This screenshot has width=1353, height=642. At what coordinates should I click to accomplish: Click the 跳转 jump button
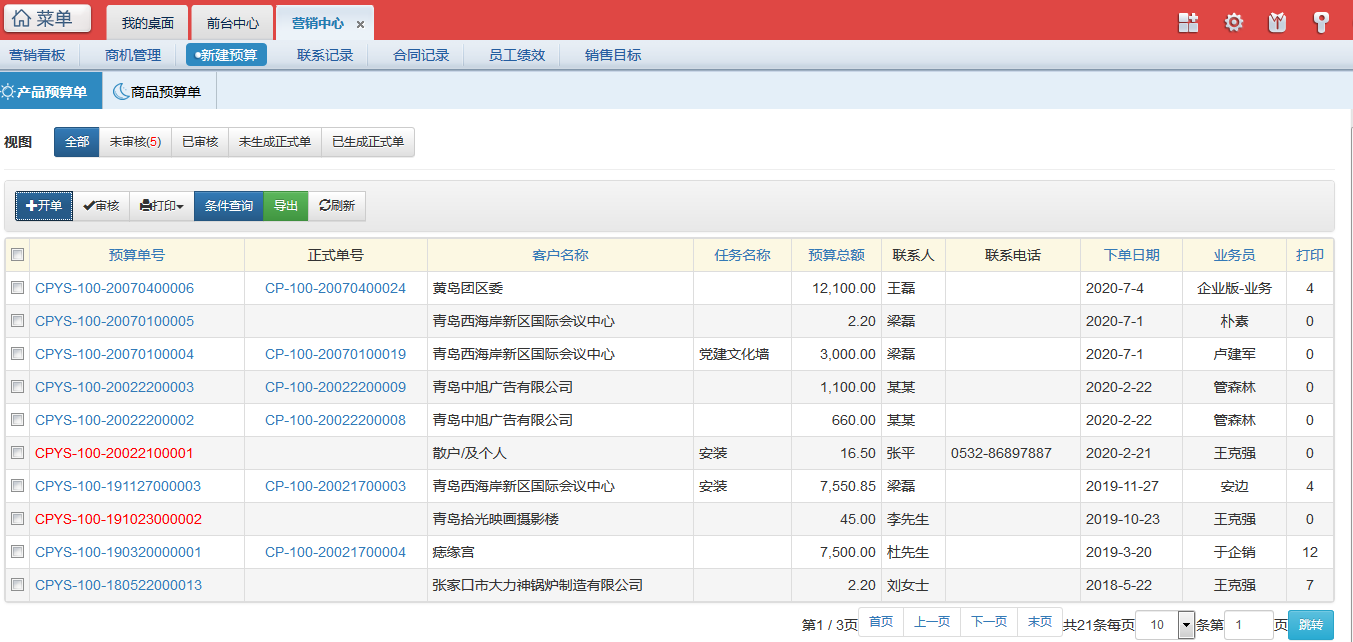[x=1310, y=625]
